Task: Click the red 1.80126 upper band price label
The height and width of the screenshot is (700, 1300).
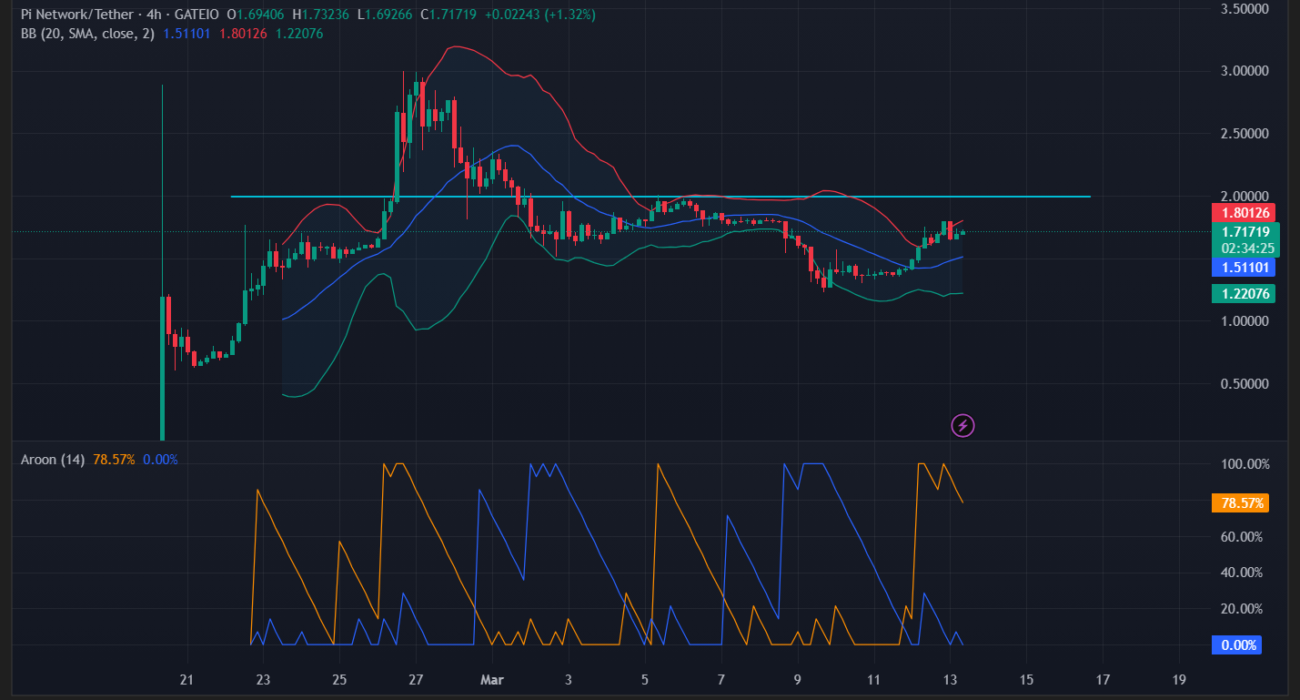Action: [1244, 212]
